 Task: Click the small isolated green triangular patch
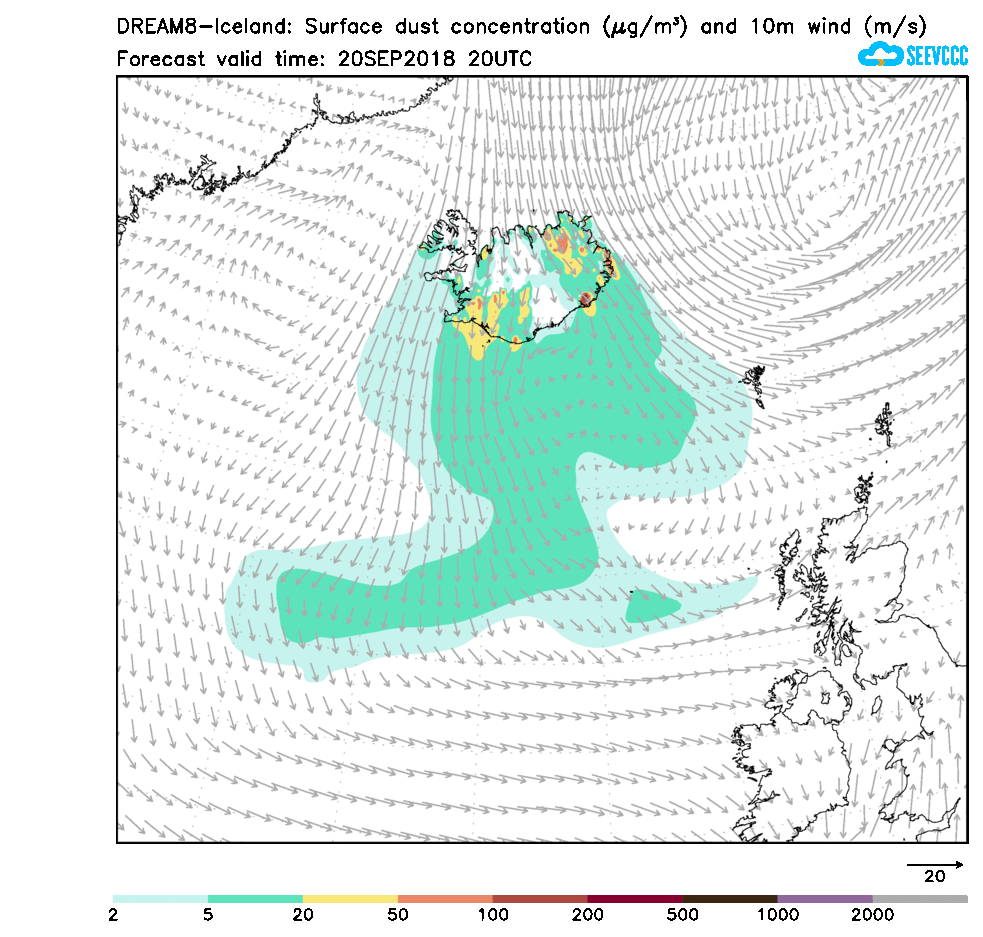(x=648, y=605)
